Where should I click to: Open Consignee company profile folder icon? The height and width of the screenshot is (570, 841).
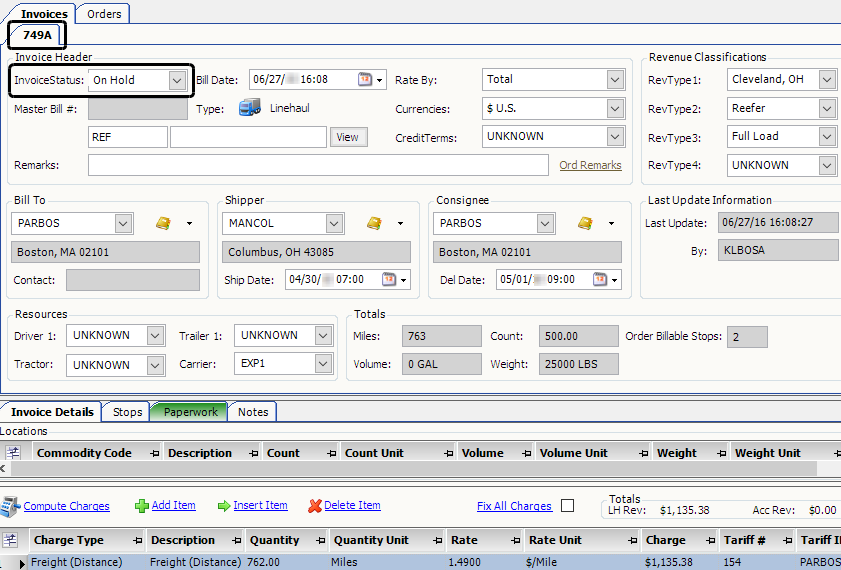585,223
